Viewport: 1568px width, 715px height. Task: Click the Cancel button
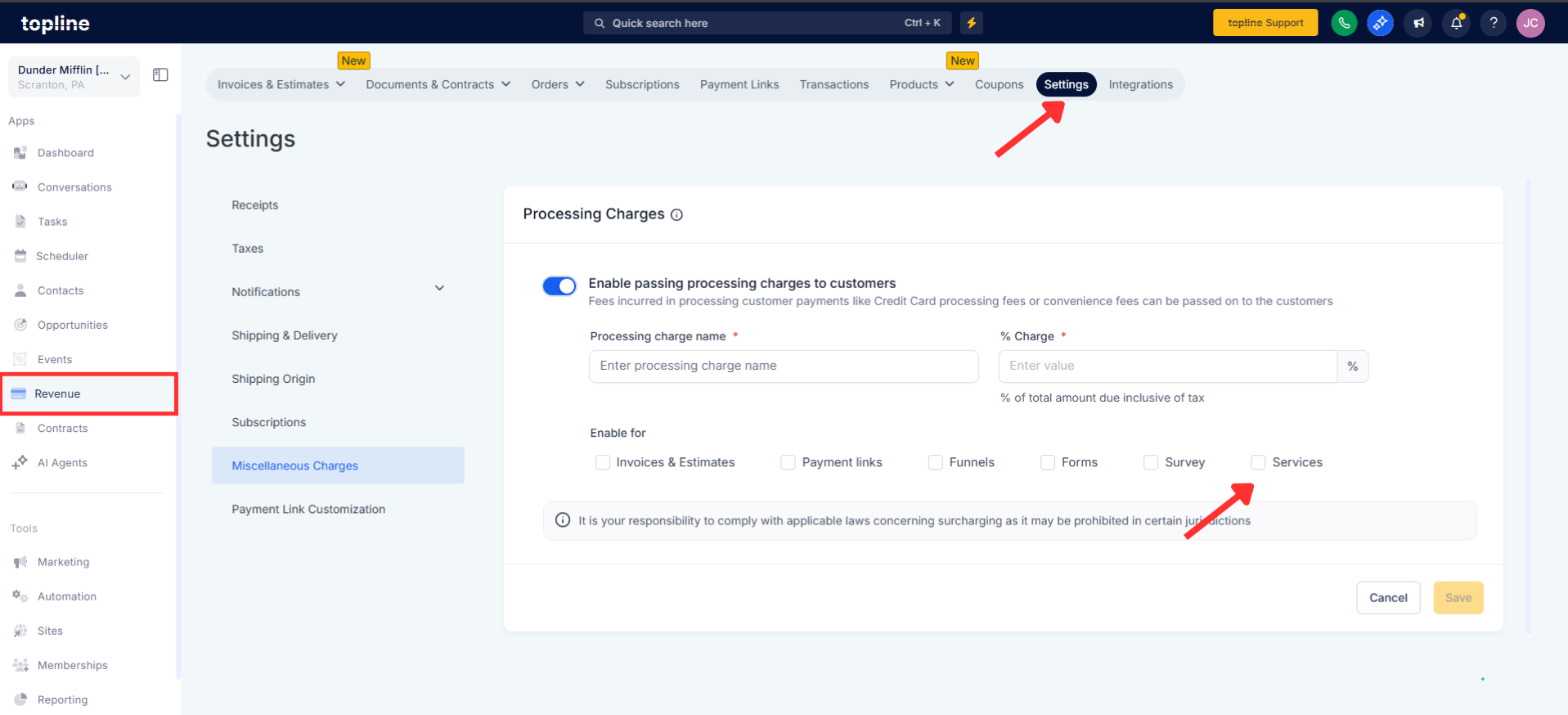click(x=1388, y=598)
